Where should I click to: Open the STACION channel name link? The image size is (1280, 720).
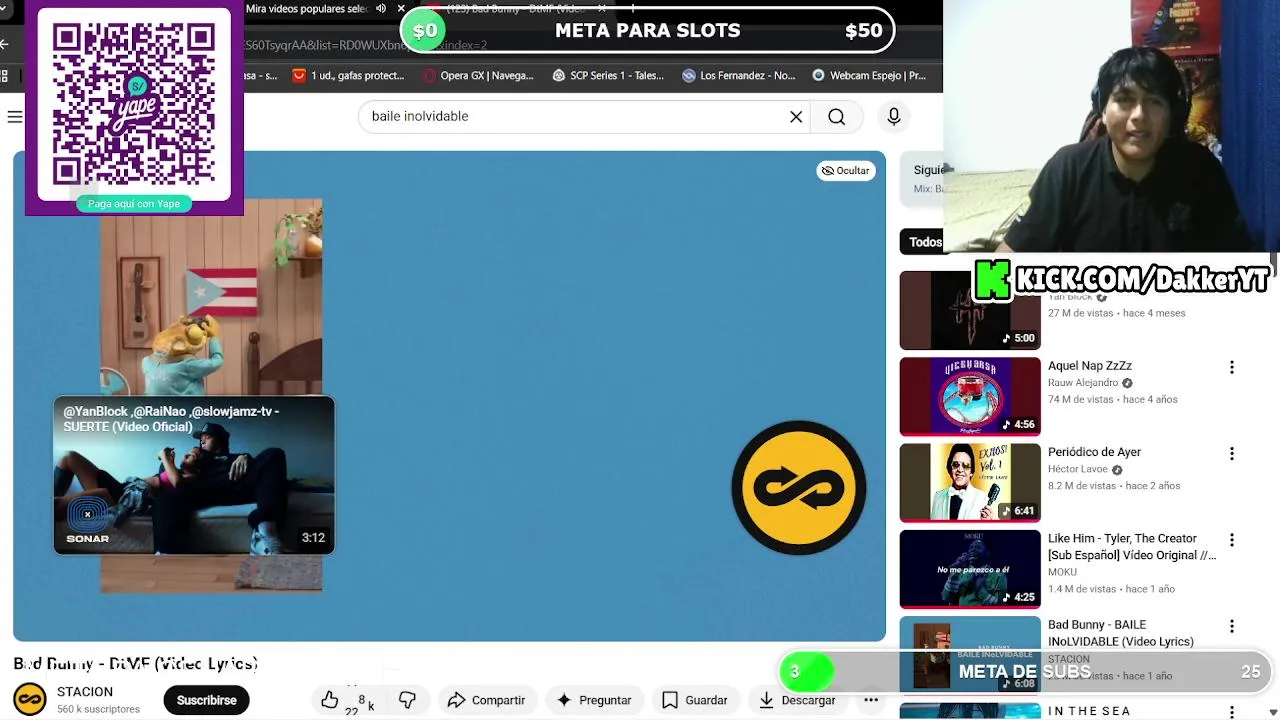[85, 692]
